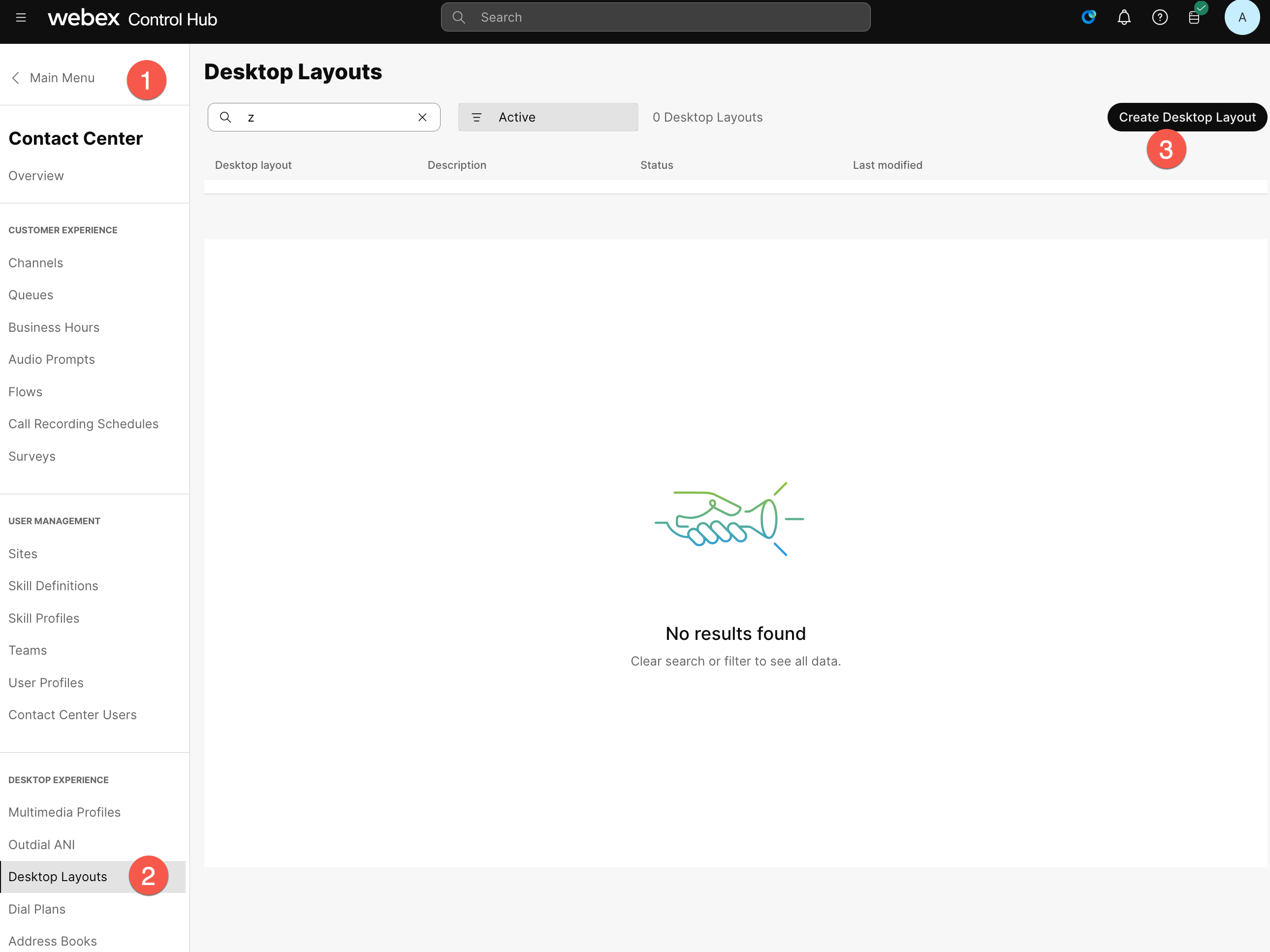Open the Help question mark icon
Viewport: 1270px width, 952px height.
(x=1160, y=17)
